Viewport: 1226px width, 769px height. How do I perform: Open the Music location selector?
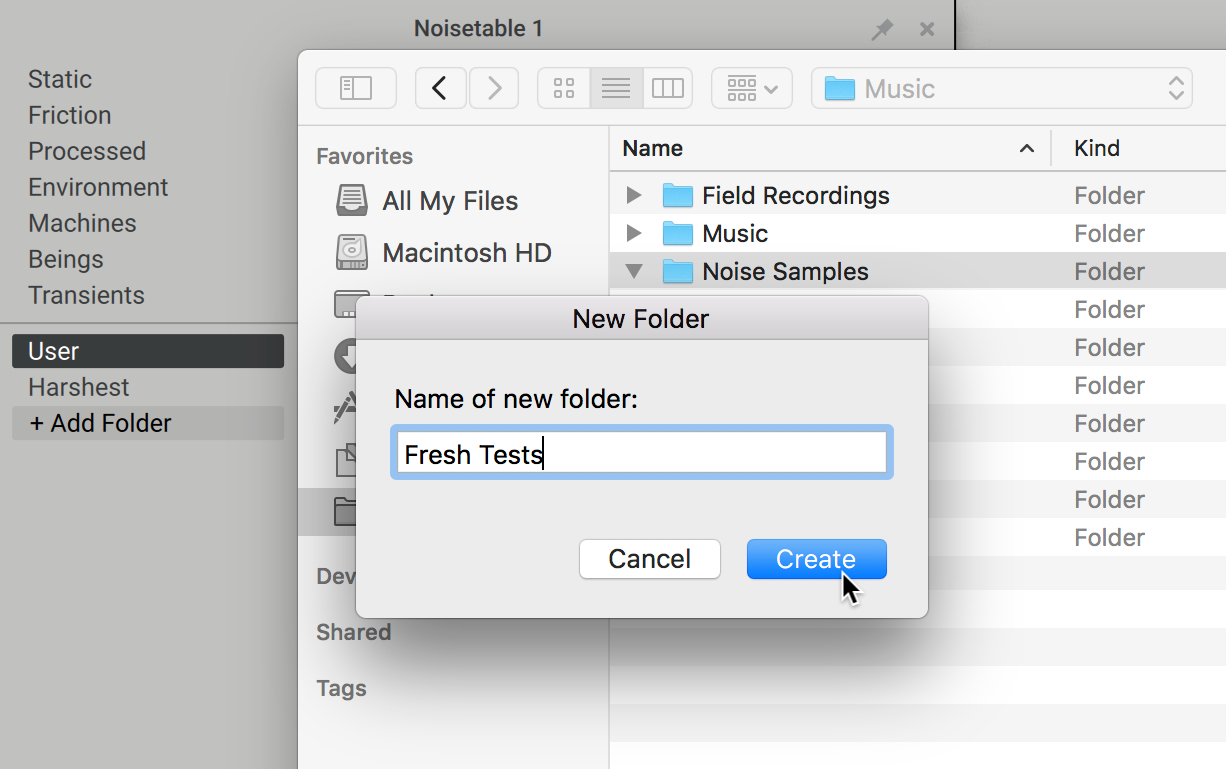coord(1176,88)
